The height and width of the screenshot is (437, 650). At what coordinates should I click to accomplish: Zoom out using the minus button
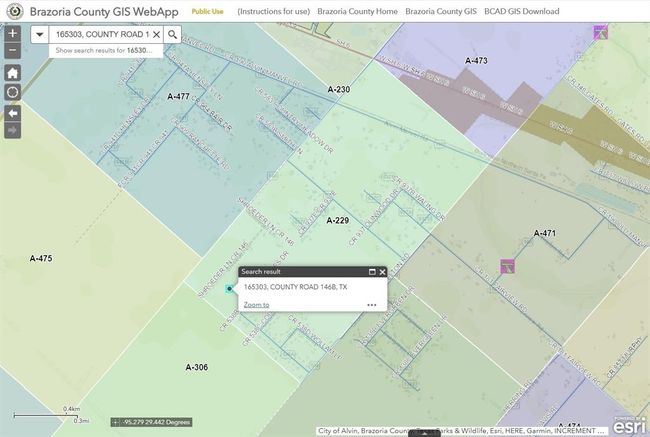[12, 49]
